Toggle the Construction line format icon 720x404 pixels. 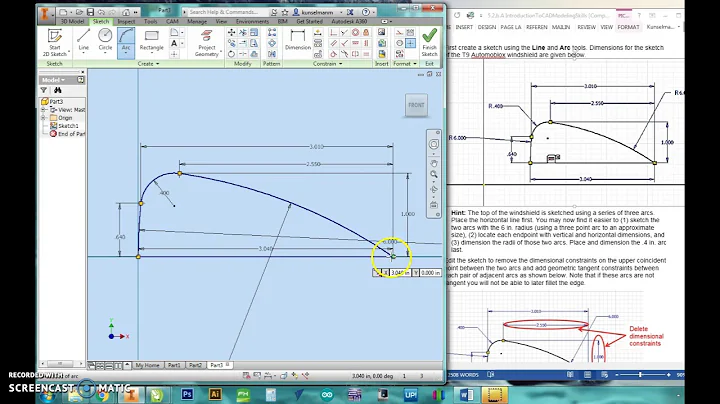coord(399,33)
